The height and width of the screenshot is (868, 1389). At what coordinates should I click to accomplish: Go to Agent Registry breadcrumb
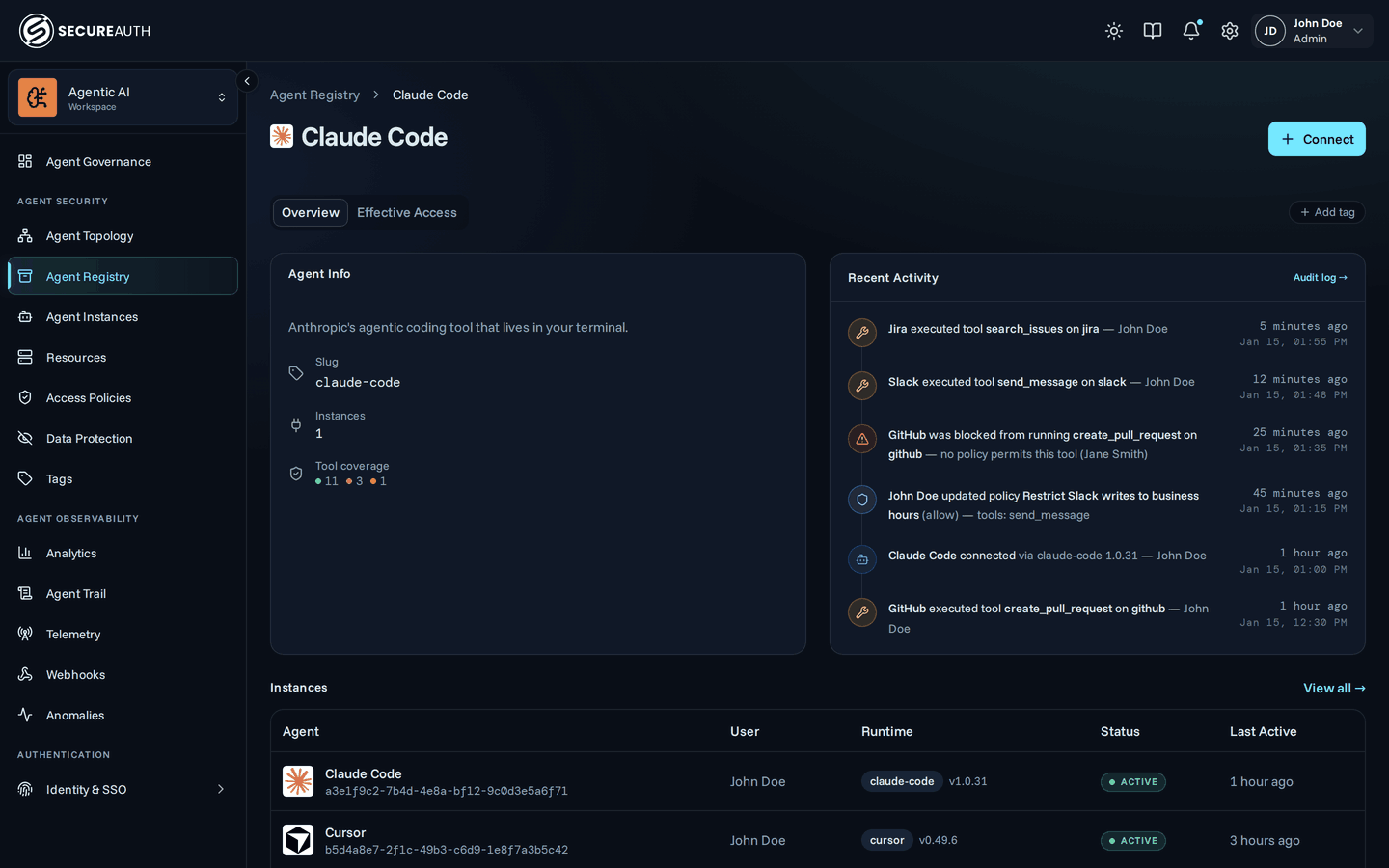point(314,95)
